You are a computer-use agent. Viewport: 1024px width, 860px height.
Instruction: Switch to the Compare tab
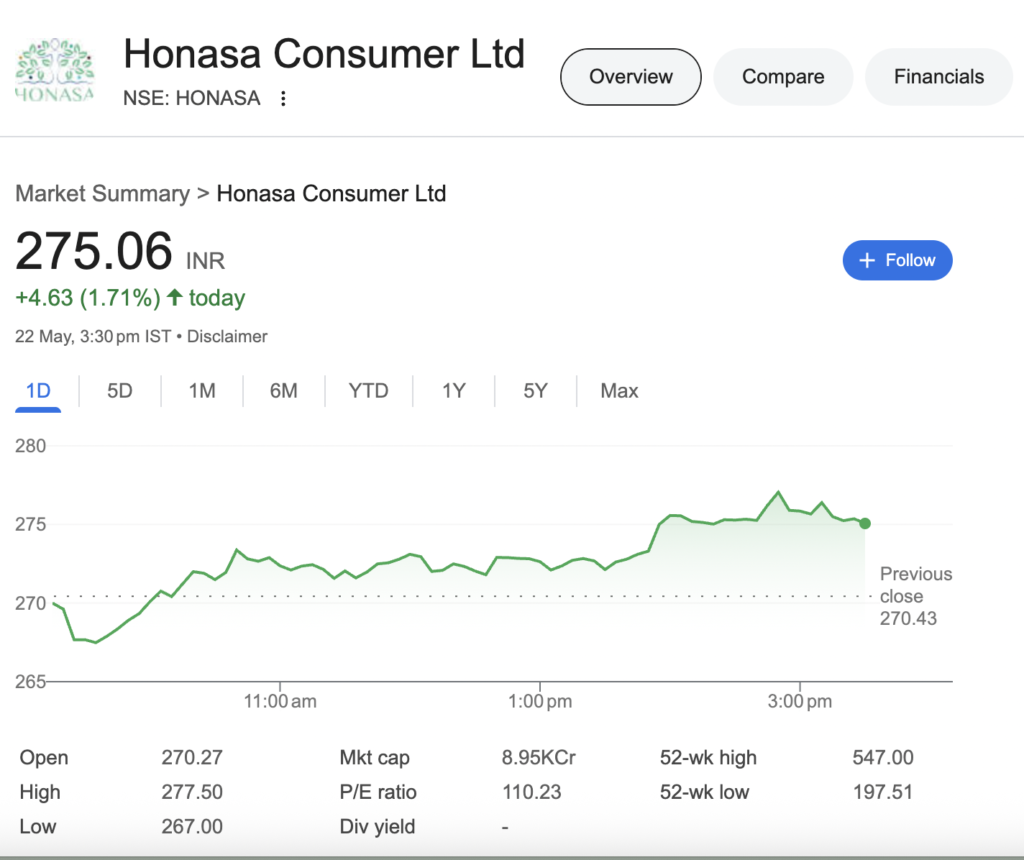click(x=783, y=76)
